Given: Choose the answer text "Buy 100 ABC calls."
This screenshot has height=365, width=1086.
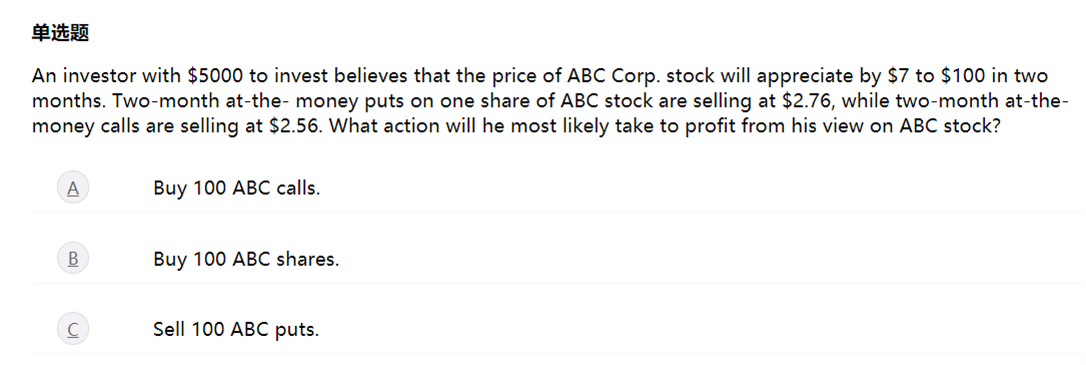Looking at the screenshot, I should click(x=237, y=188).
